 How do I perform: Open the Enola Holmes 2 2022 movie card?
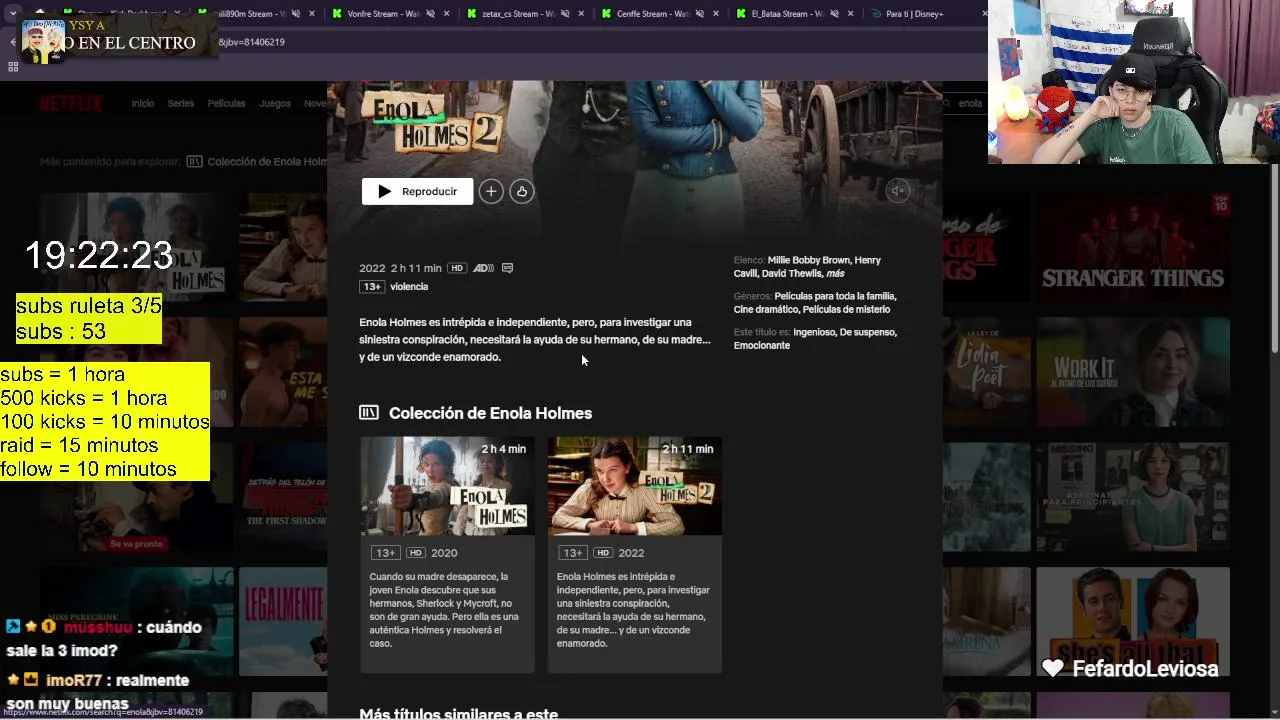click(x=634, y=554)
